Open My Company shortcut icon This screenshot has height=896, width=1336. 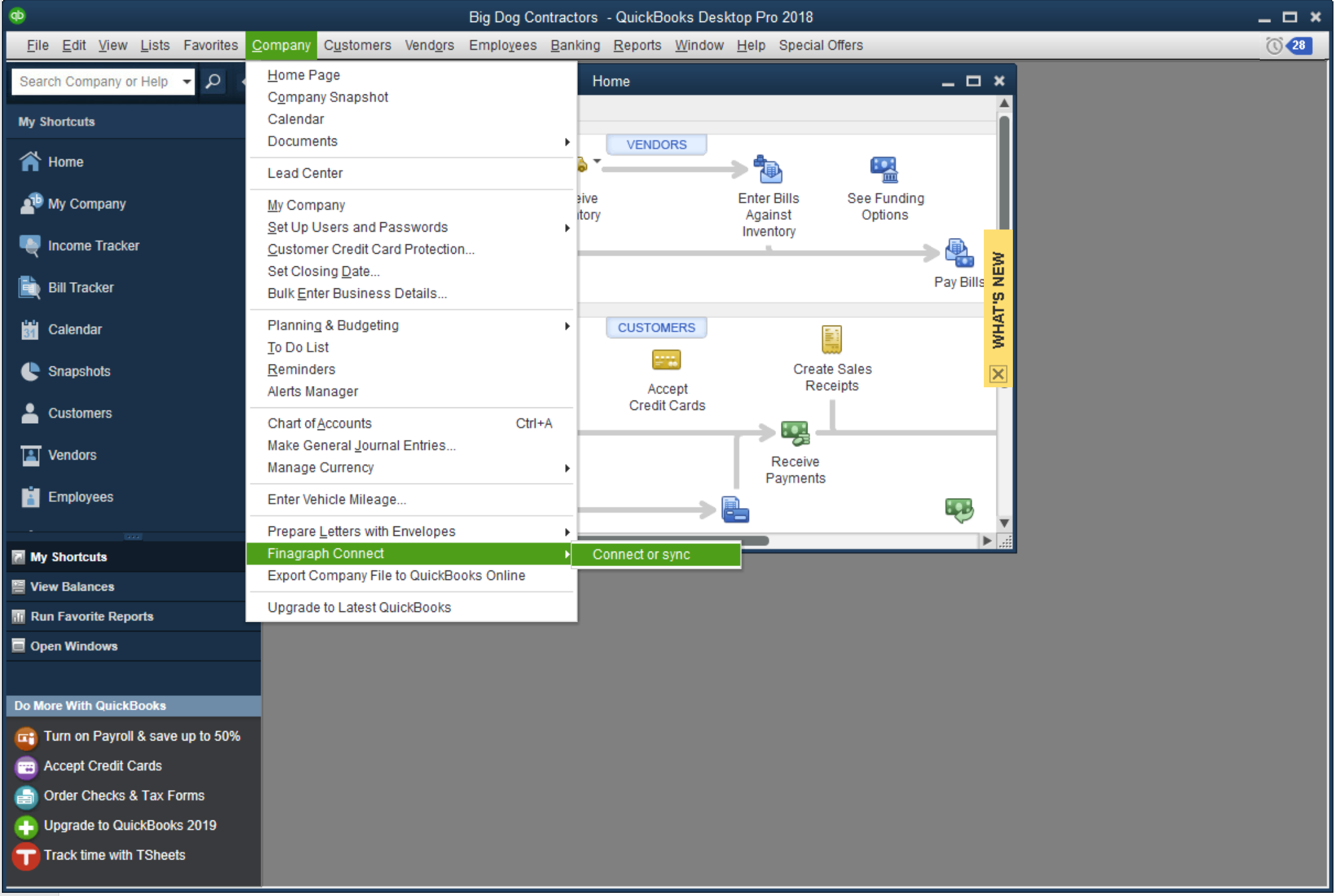click(x=30, y=203)
